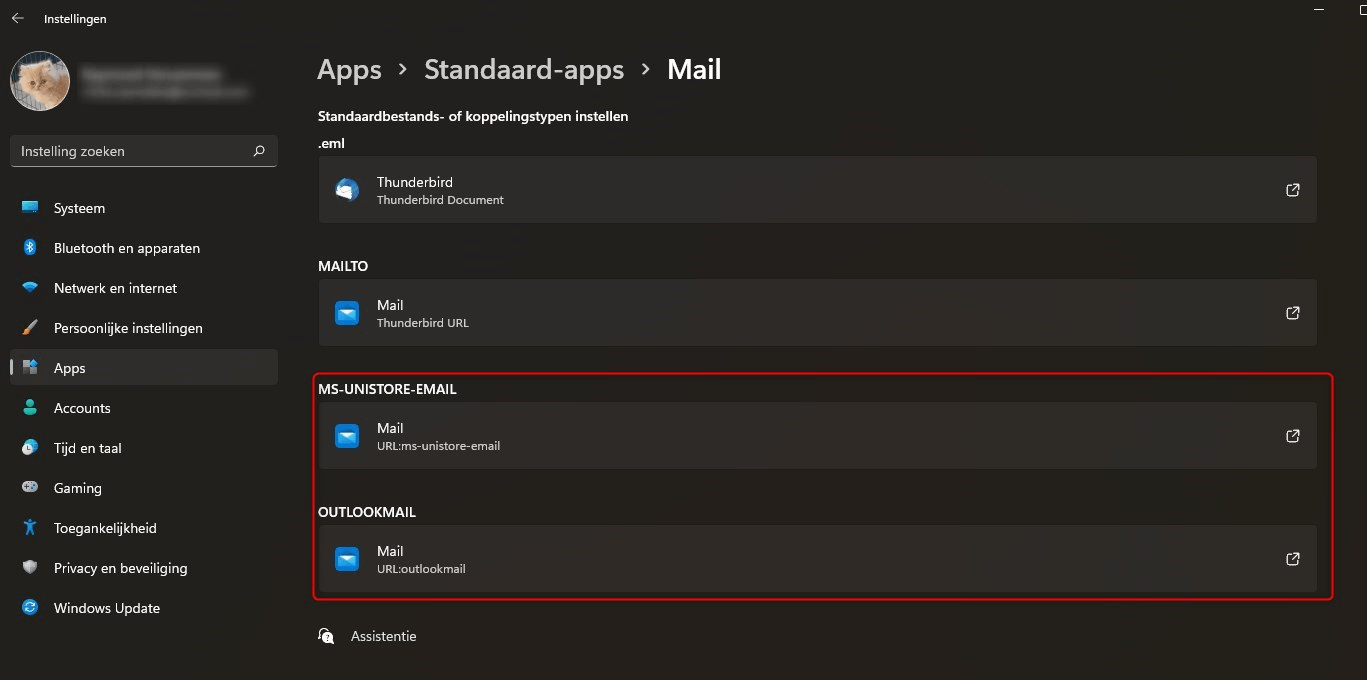Click 'Thunderbird URL' subtitle text
The width and height of the screenshot is (1367, 680).
coord(422,323)
